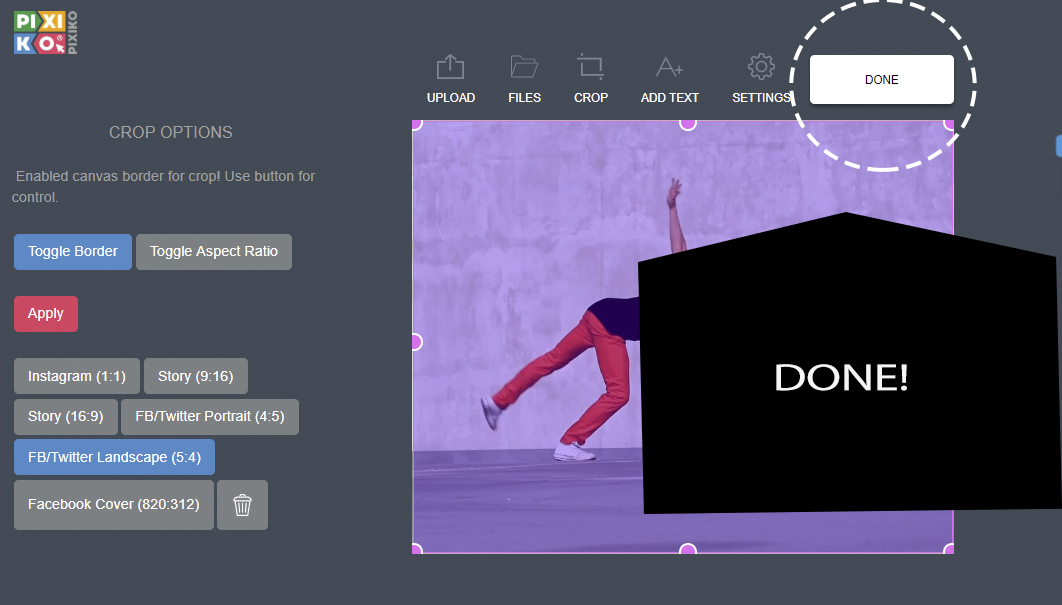Click the SETTINGS label in the toolbar
The width and height of the screenshot is (1062, 605).
click(x=761, y=98)
